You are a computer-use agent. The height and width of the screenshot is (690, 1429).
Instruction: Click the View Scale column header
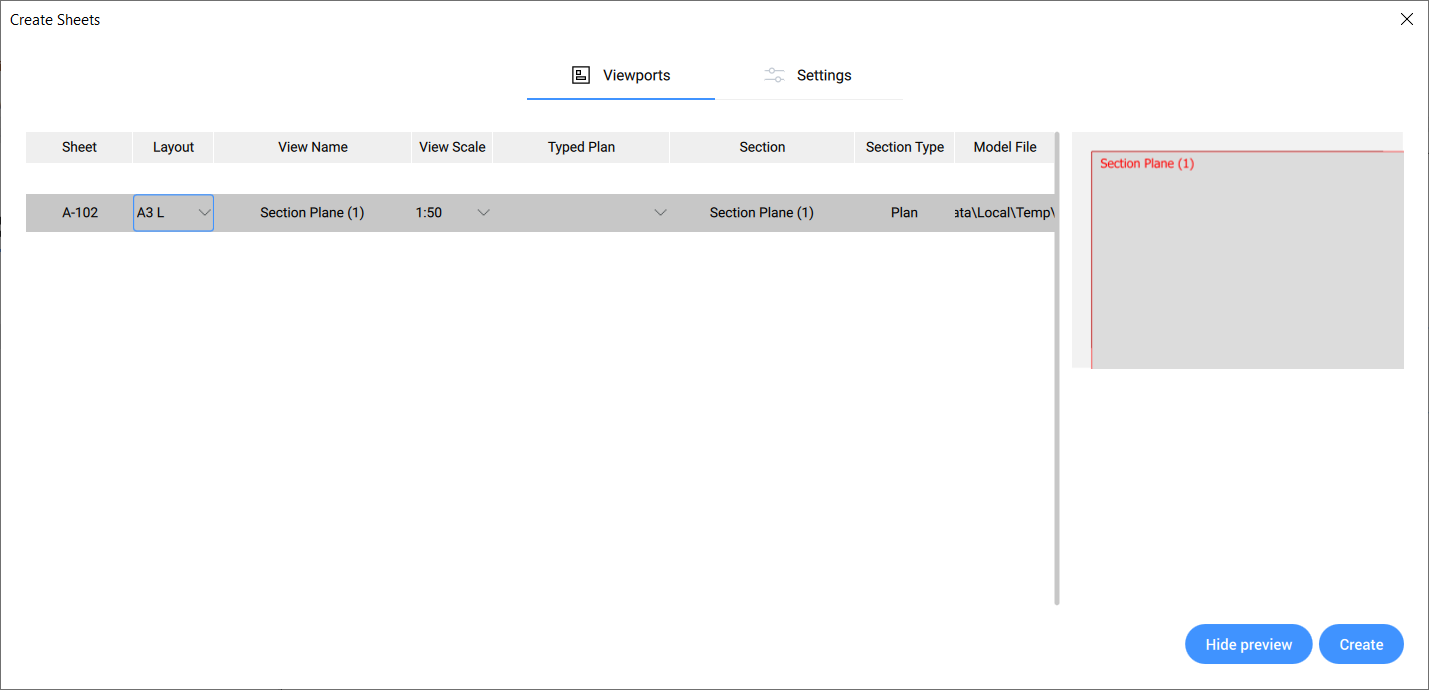point(452,147)
